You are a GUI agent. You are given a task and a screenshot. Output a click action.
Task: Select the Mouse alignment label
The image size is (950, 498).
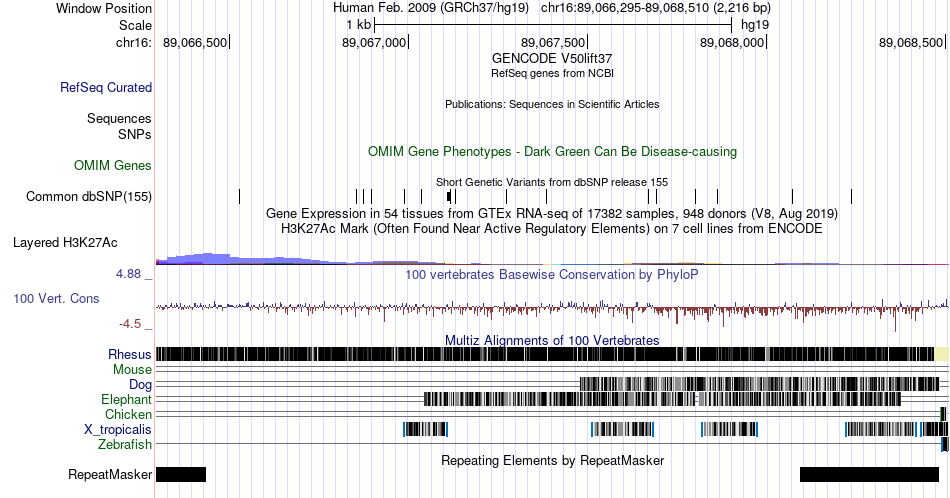click(x=132, y=370)
